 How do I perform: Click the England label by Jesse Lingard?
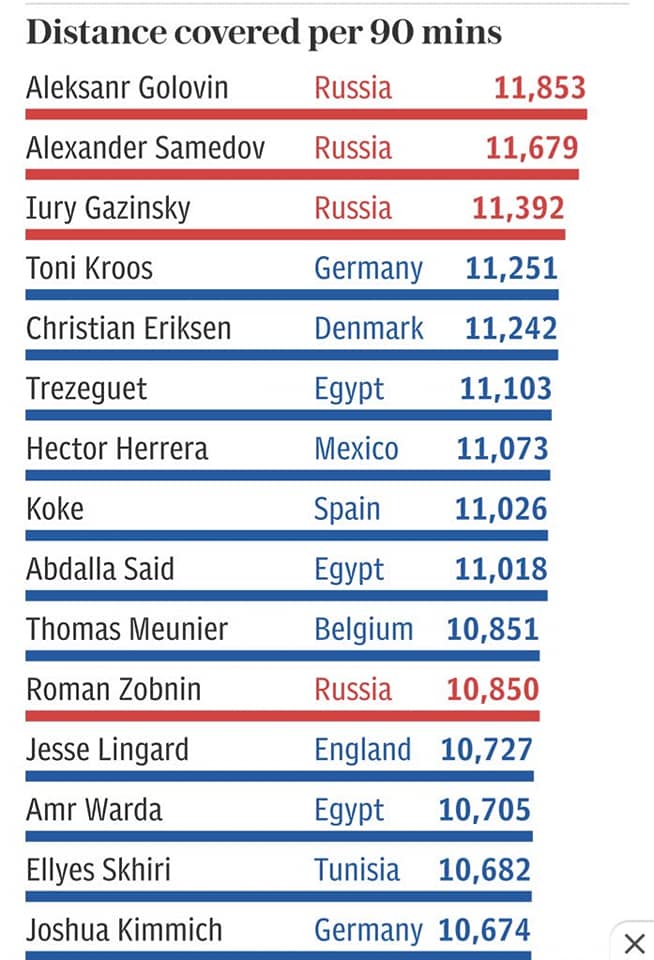(363, 751)
